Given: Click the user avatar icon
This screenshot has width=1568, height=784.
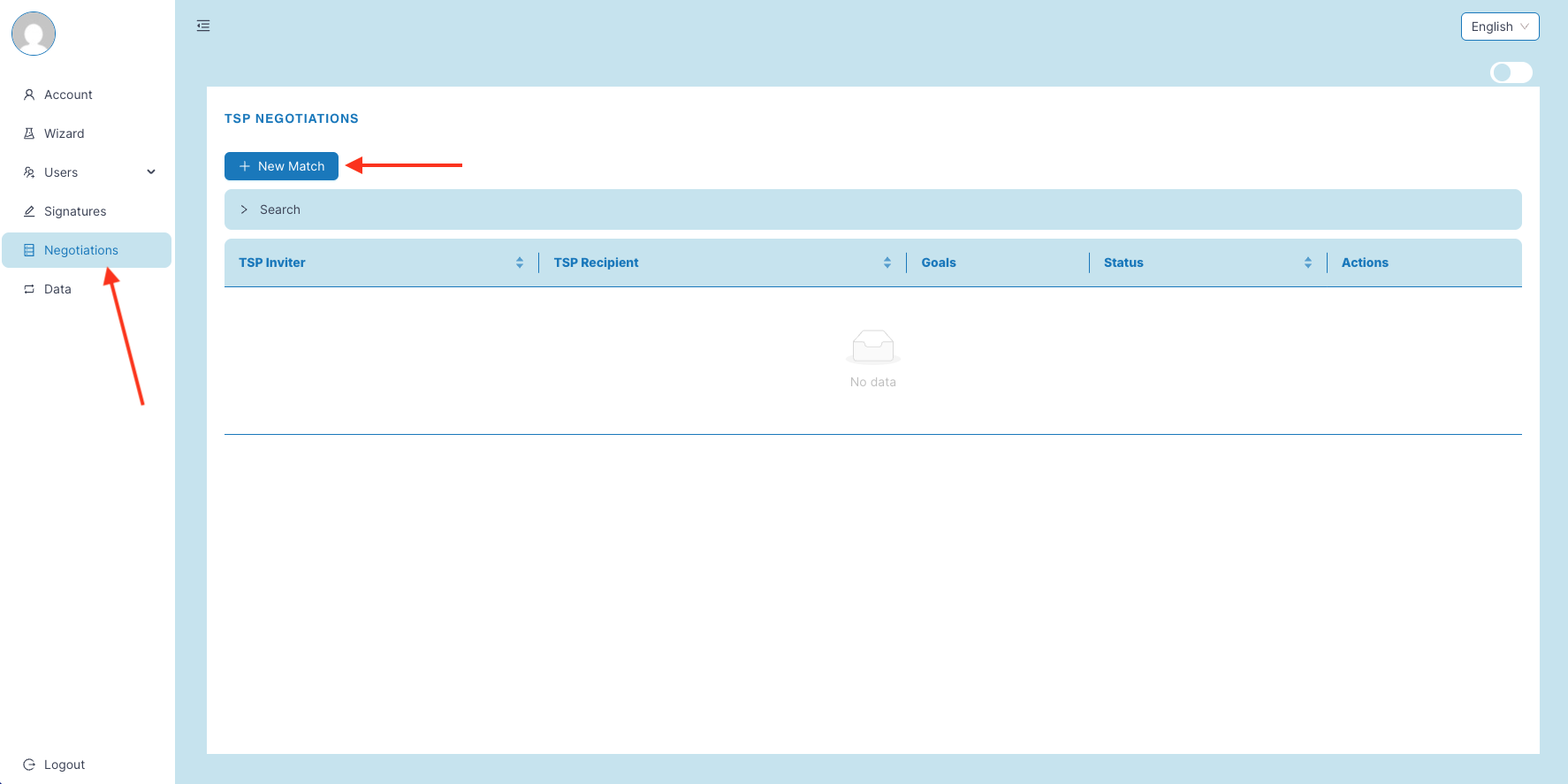Looking at the screenshot, I should pos(34,34).
